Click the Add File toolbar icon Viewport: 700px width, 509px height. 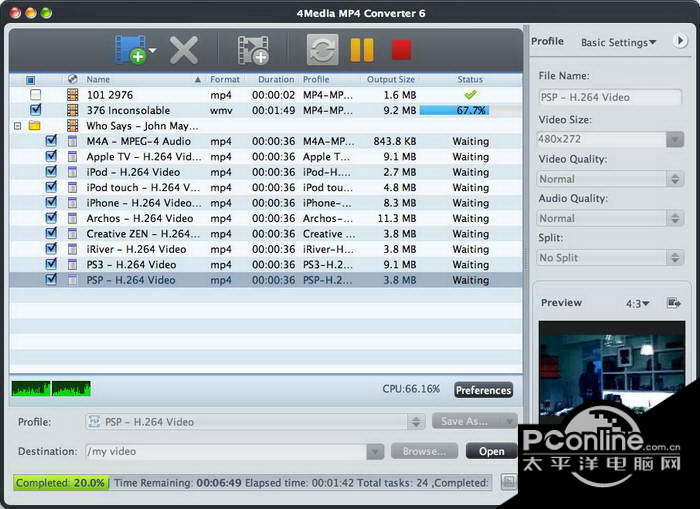[129, 49]
